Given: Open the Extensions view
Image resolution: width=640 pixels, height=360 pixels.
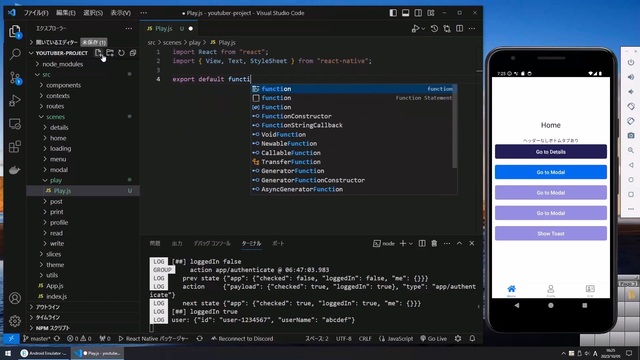Looking at the screenshot, I should point(15,147).
